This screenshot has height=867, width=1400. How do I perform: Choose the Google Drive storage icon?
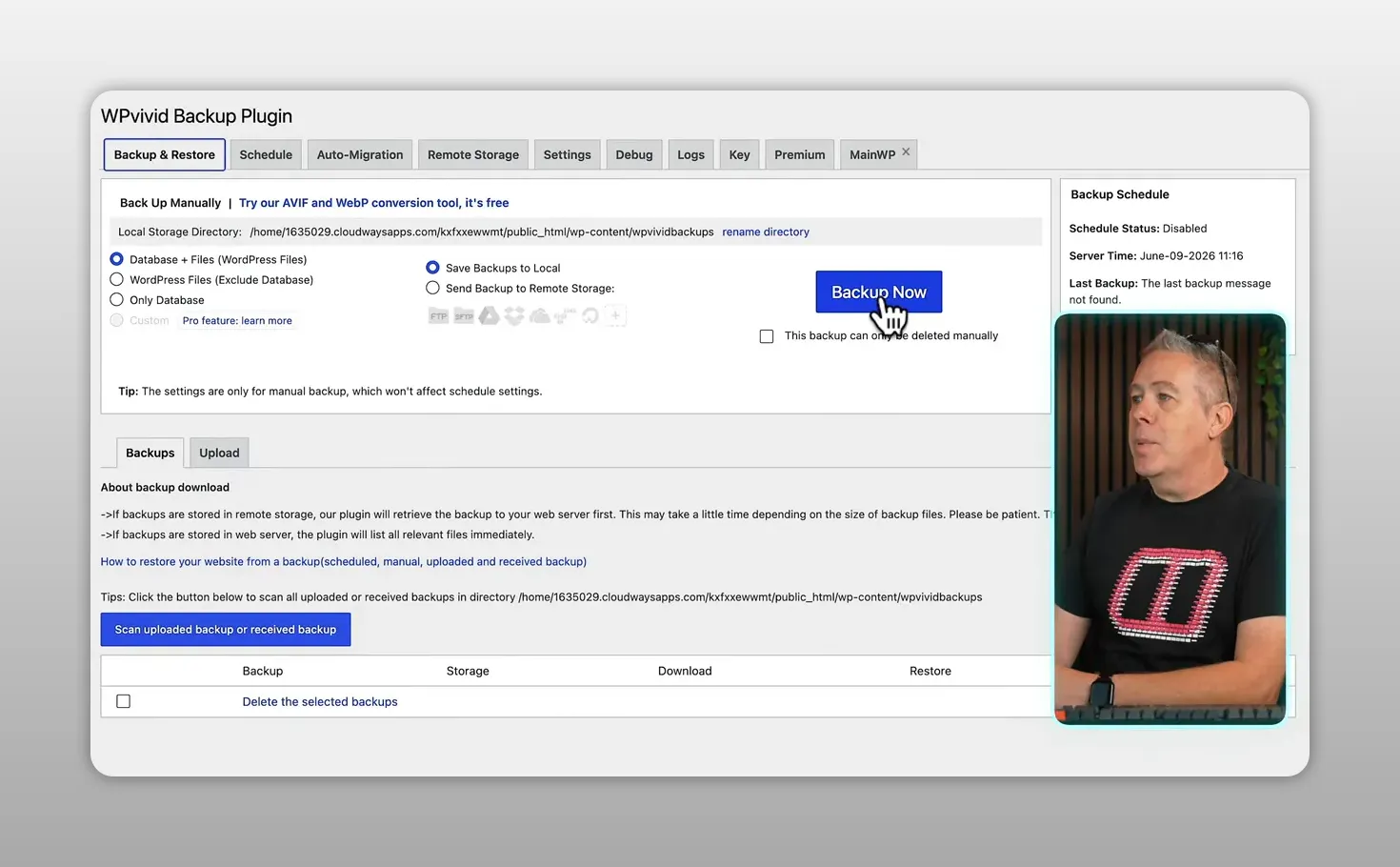[x=489, y=315]
